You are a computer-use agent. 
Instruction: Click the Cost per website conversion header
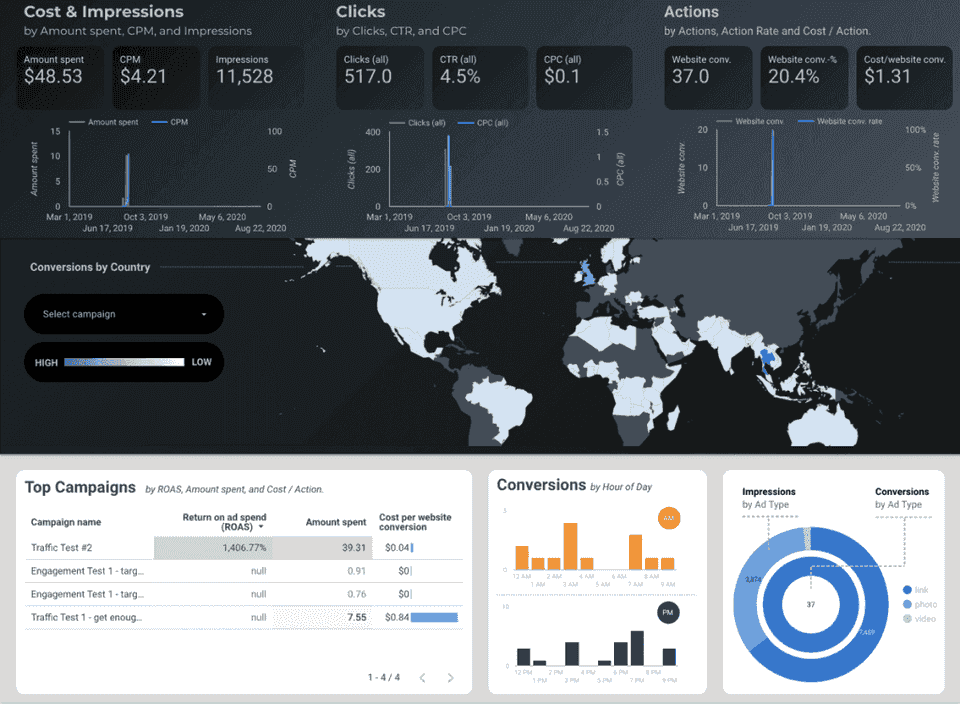coord(415,522)
